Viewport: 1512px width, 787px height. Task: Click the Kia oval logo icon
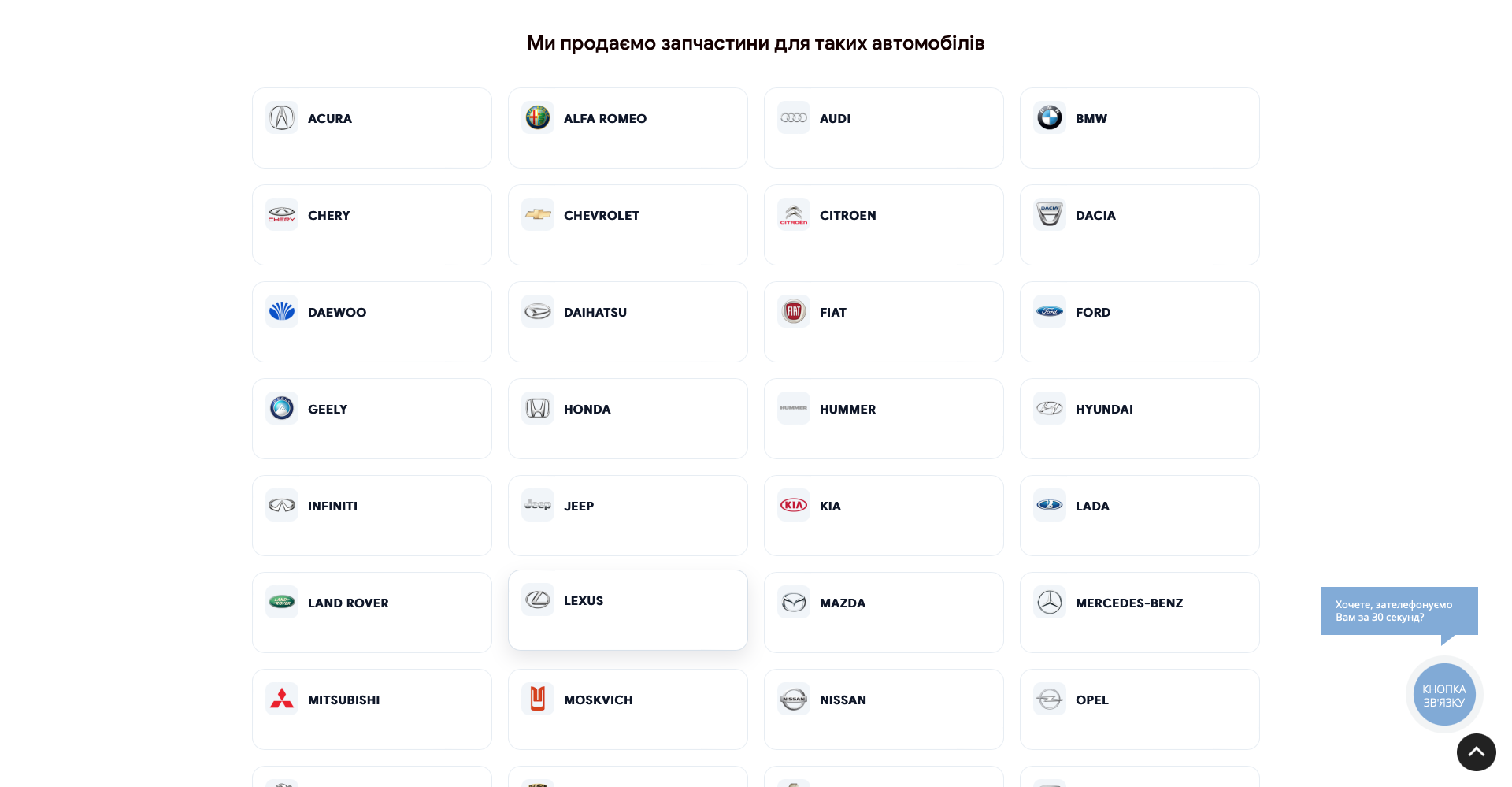point(794,505)
